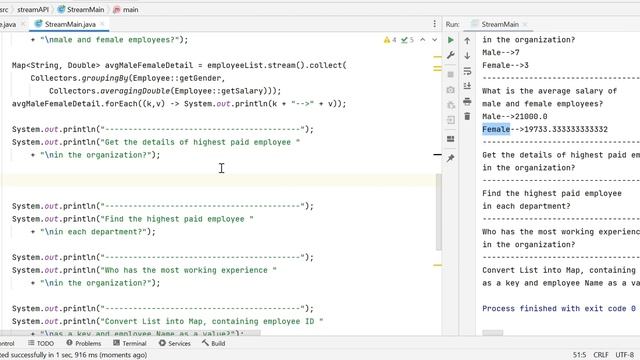Place cursor on the empty highlighted editor line
Screen dimensions: 640x360
tap(218, 180)
